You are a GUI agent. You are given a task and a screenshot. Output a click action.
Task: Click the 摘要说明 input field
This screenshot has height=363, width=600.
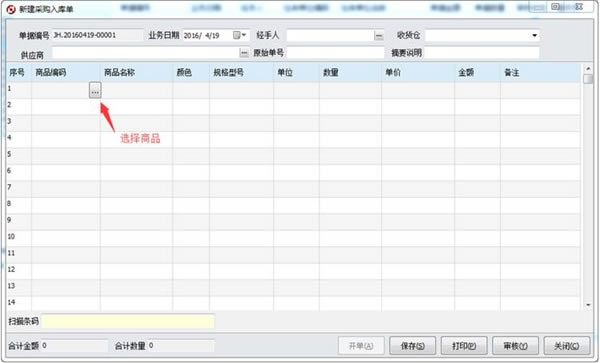(x=482, y=53)
